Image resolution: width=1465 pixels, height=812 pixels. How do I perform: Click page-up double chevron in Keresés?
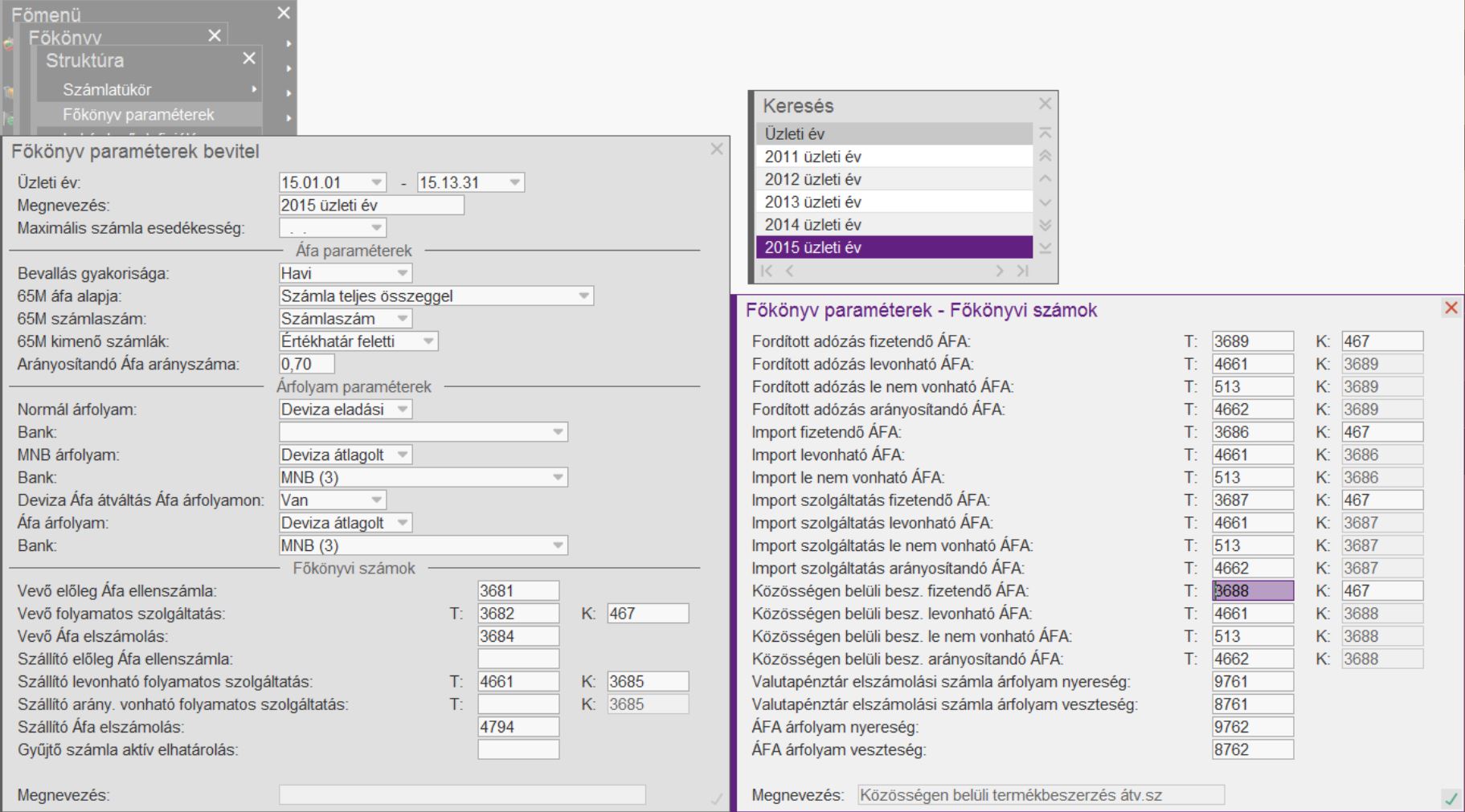(1045, 157)
